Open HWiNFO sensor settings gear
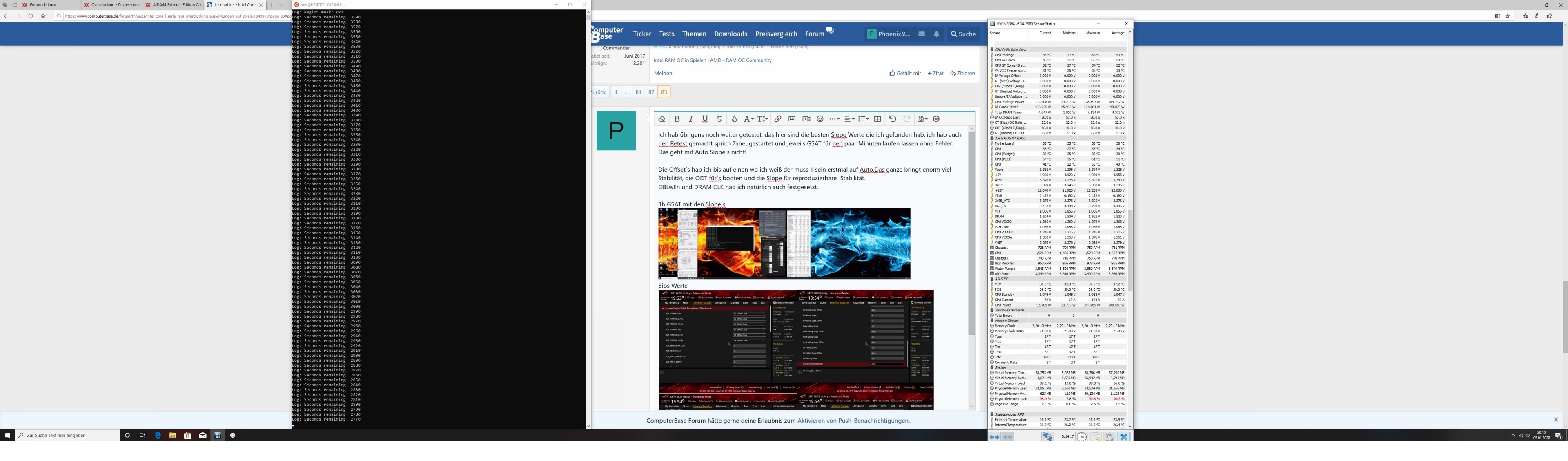The height and width of the screenshot is (461, 1568). 1110,436
